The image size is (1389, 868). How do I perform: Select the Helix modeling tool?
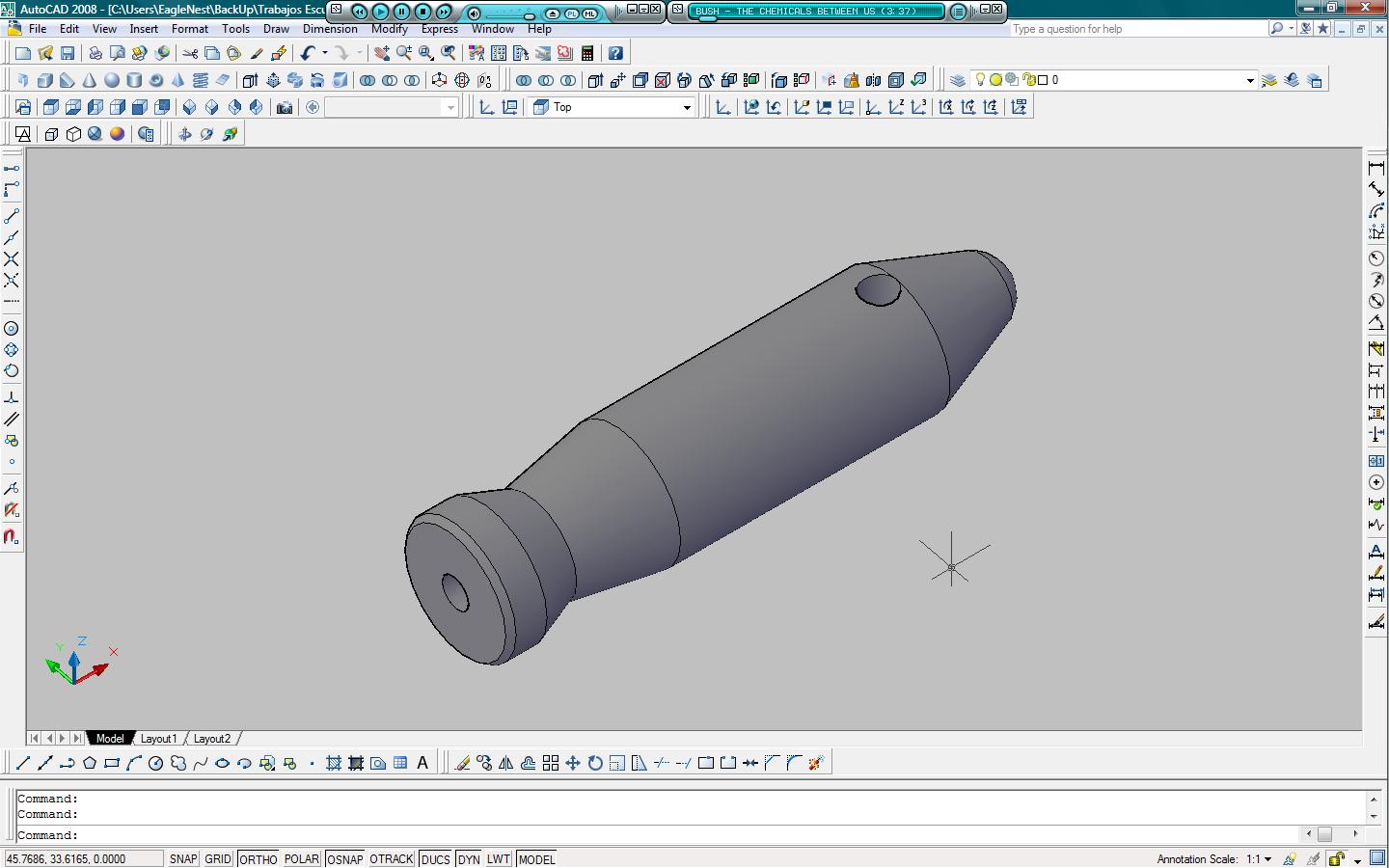[x=201, y=80]
